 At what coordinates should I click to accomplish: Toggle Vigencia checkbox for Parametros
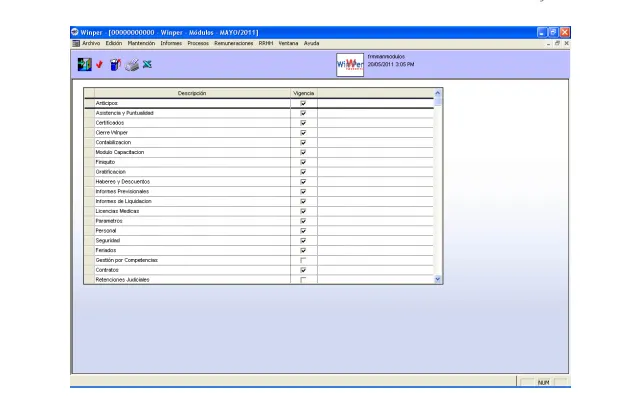[303, 221]
